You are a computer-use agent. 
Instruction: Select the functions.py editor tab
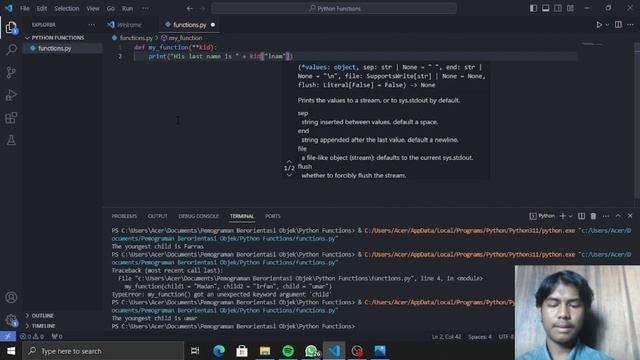click(189, 25)
